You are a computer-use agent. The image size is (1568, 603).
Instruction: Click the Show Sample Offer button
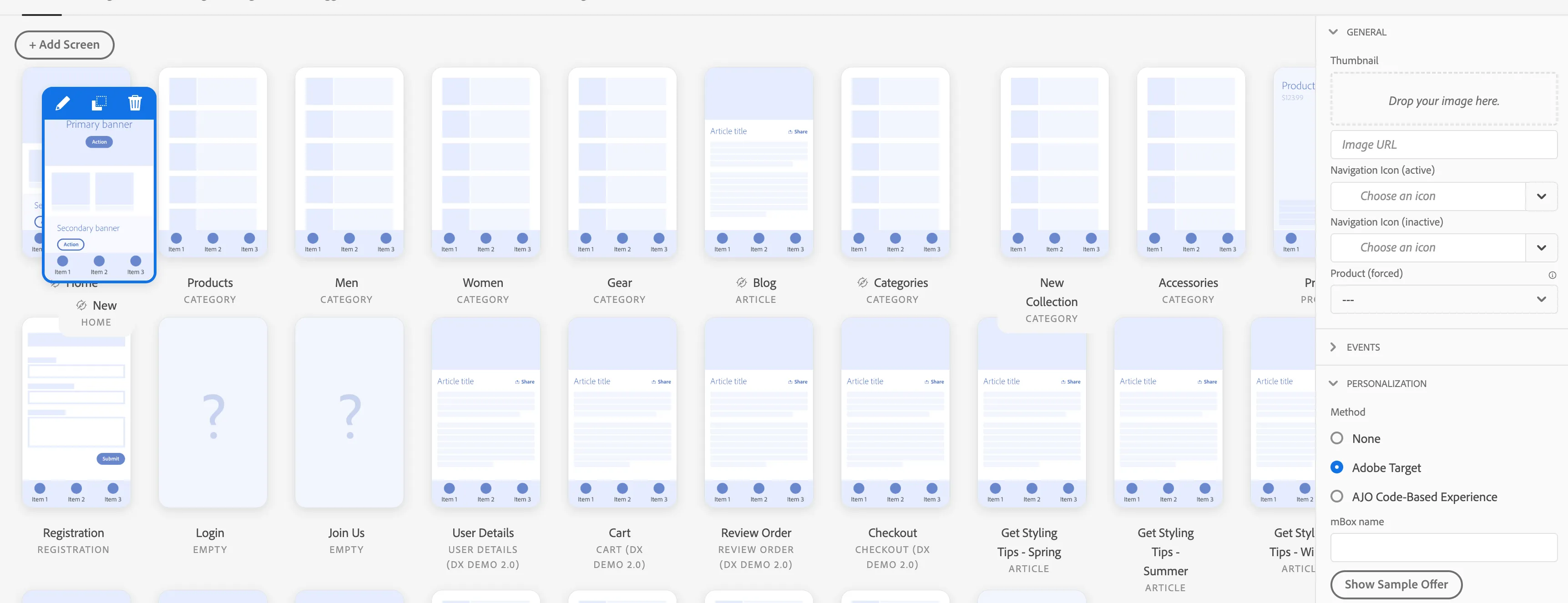coord(1396,584)
